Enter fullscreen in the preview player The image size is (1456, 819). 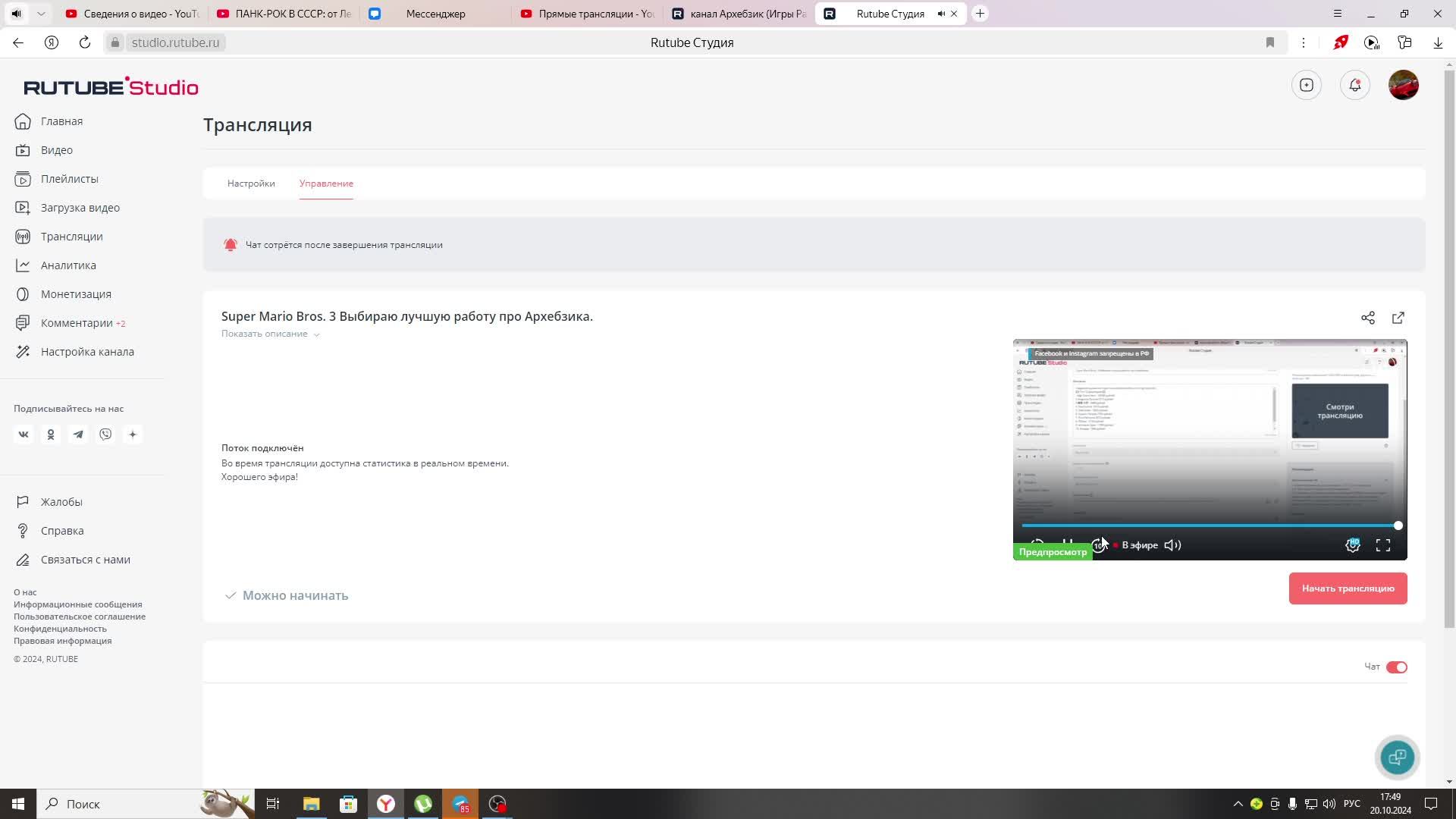pyautogui.click(x=1382, y=545)
